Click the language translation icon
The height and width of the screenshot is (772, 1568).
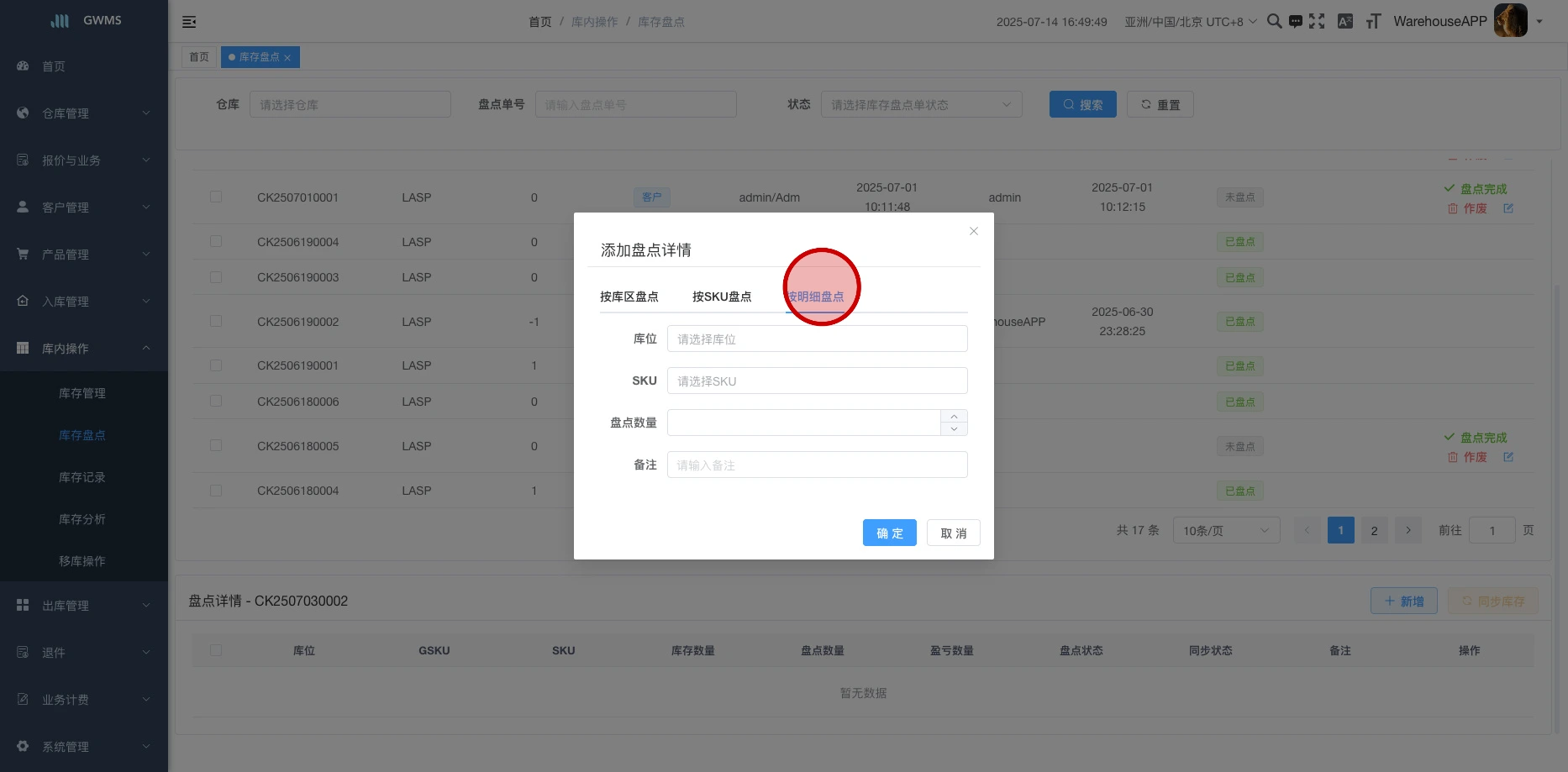(1345, 22)
